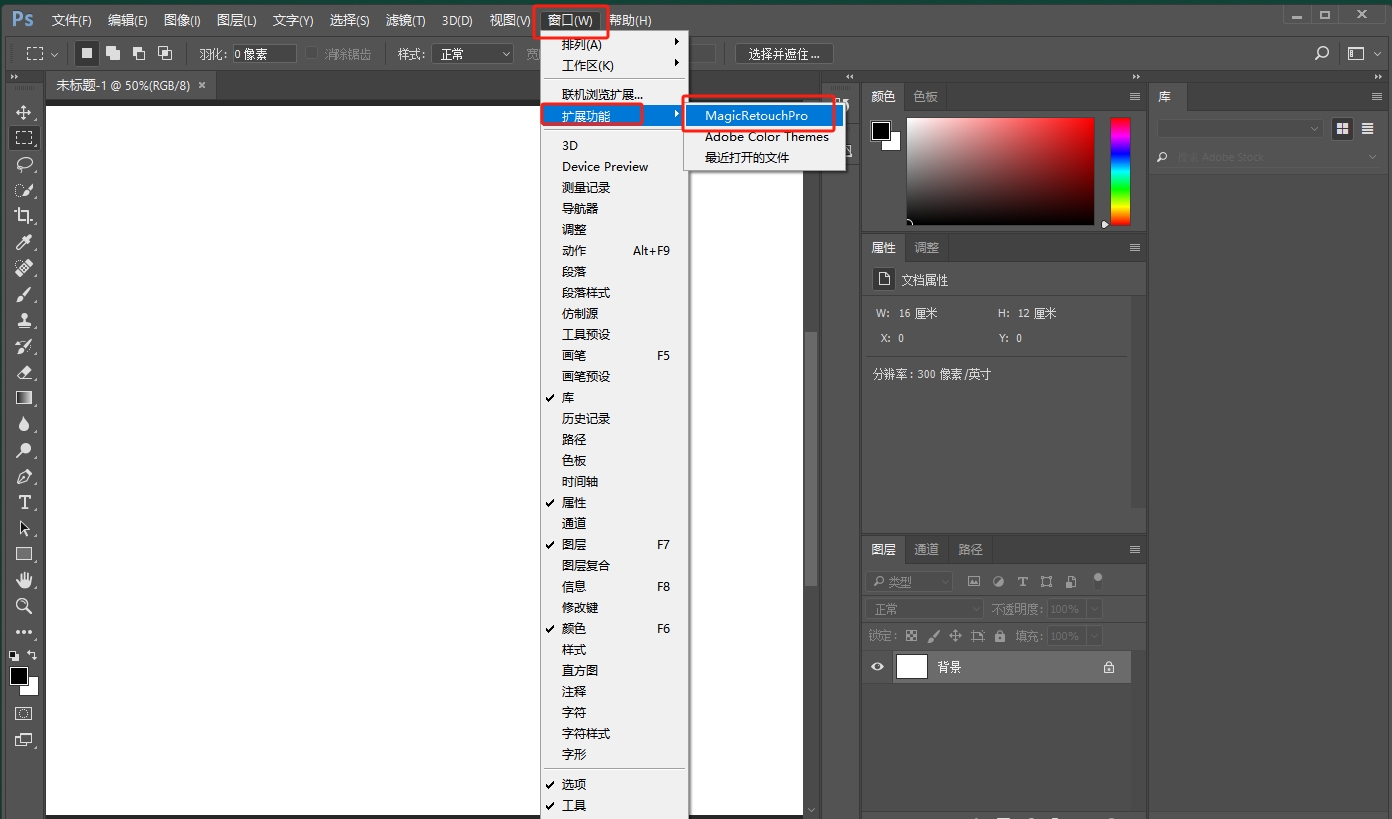This screenshot has width=1392, height=819.
Task: Select the Dodge tool
Action: click(24, 450)
